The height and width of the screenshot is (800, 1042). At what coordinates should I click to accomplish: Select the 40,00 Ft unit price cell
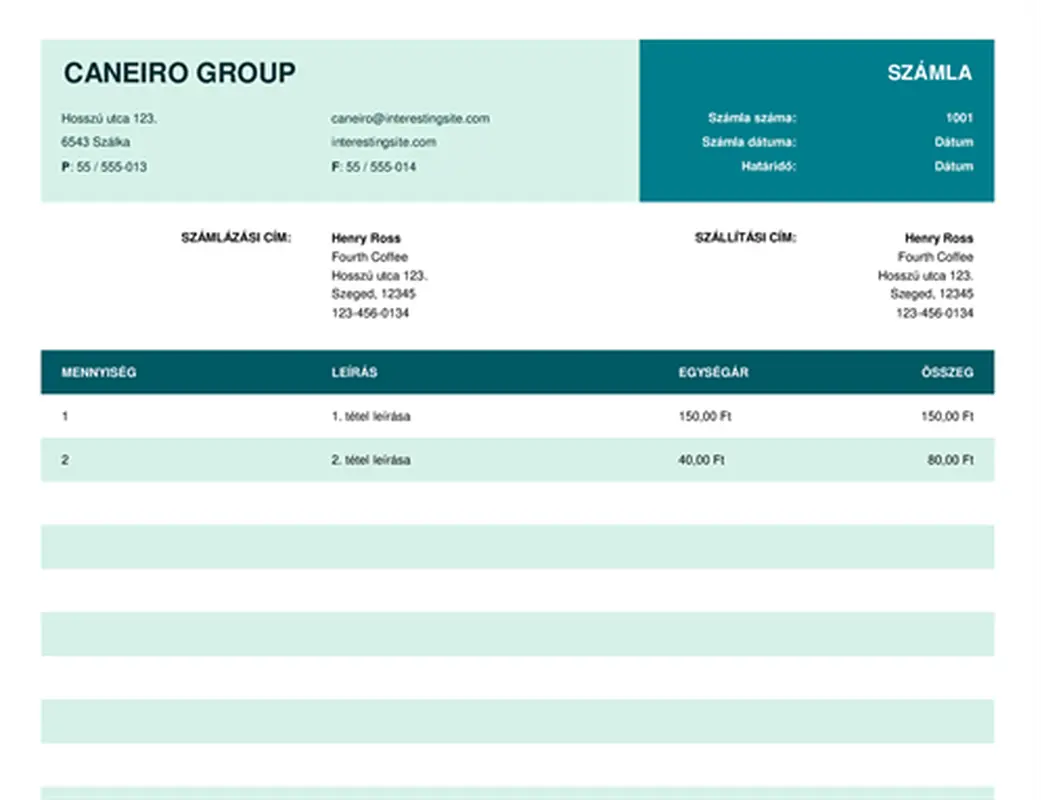click(x=701, y=460)
